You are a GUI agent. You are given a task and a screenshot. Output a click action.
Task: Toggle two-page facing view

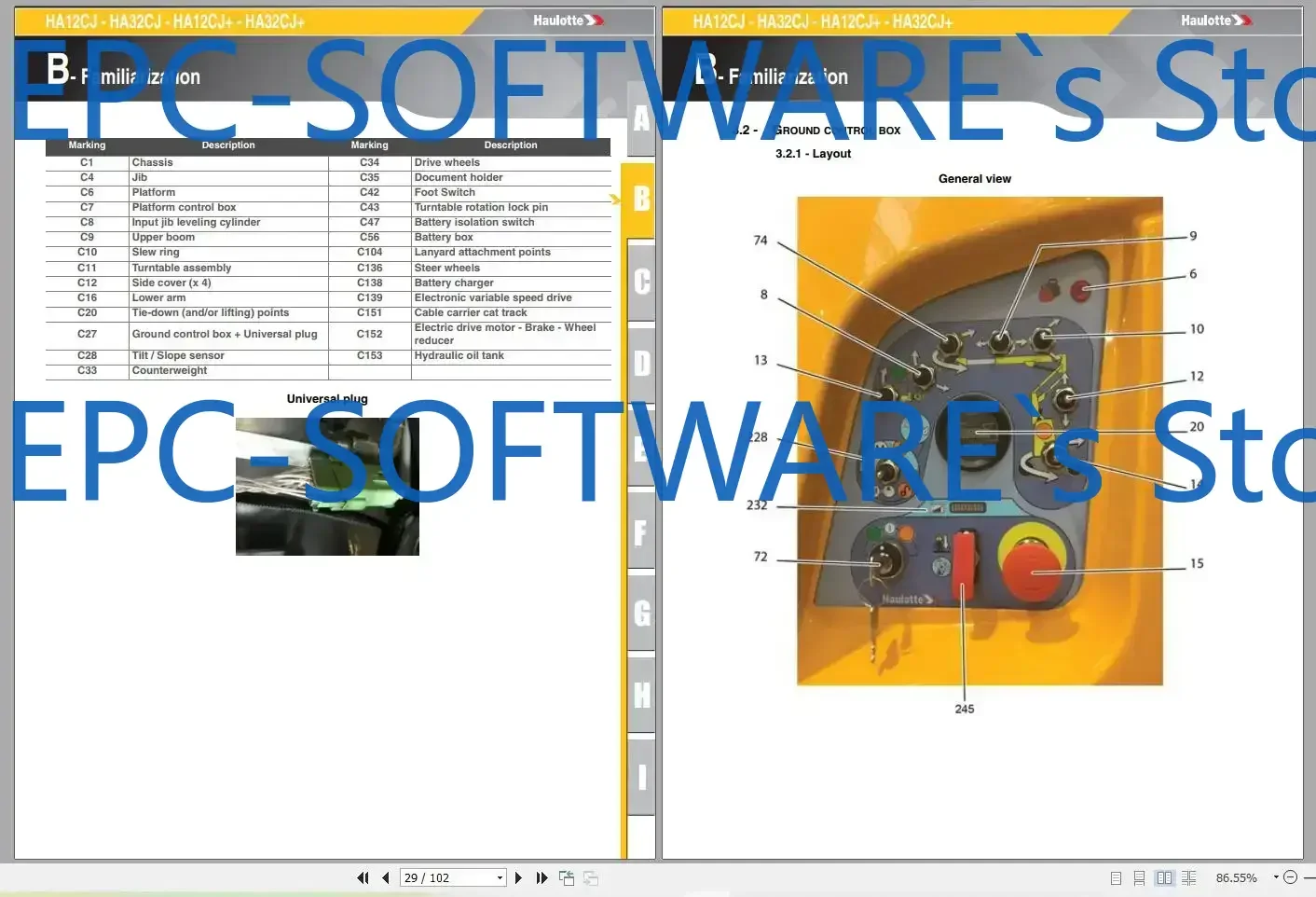[1164, 877]
